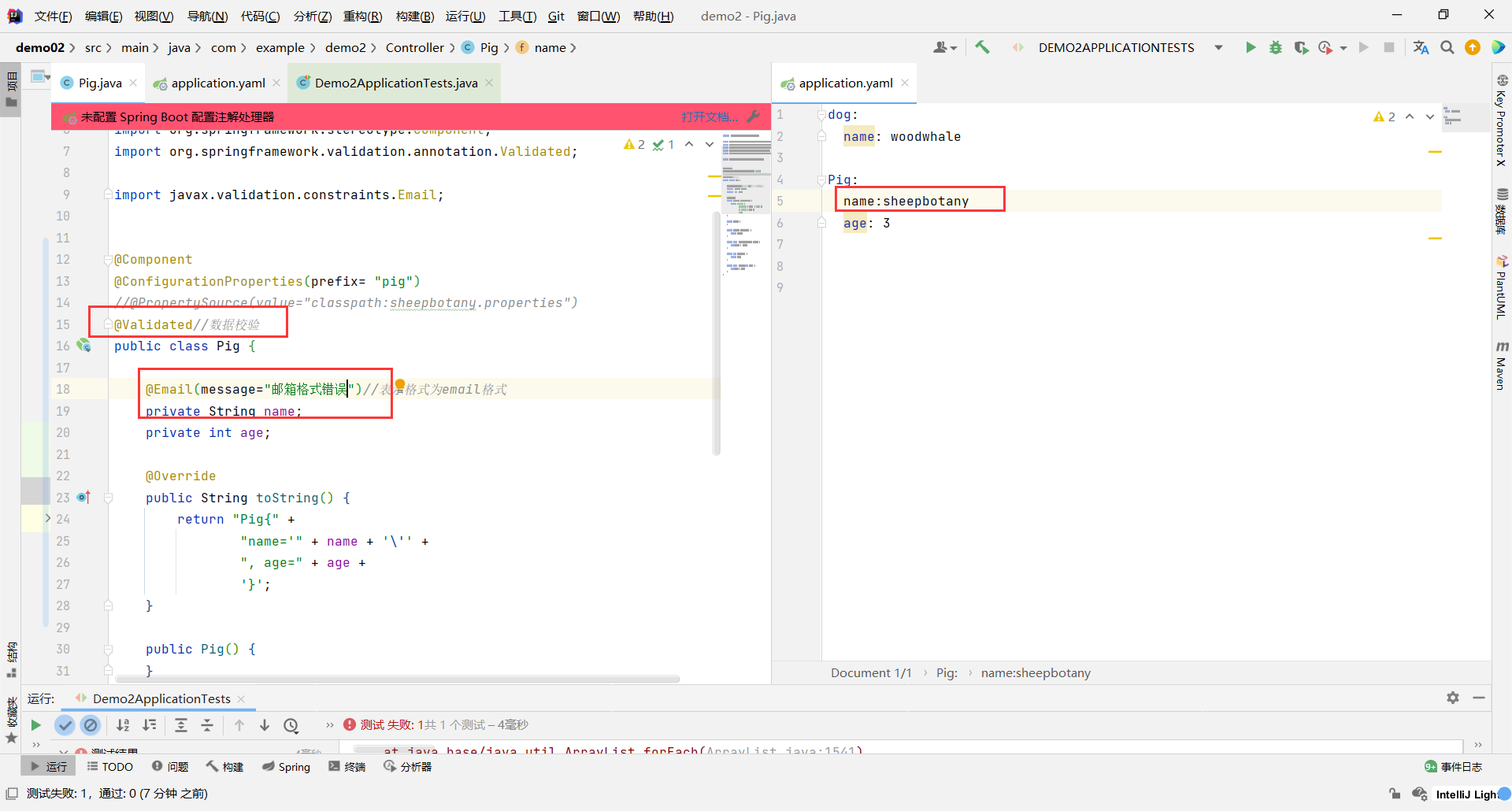Hide the Run tool window
The image size is (1512, 811).
1479,698
